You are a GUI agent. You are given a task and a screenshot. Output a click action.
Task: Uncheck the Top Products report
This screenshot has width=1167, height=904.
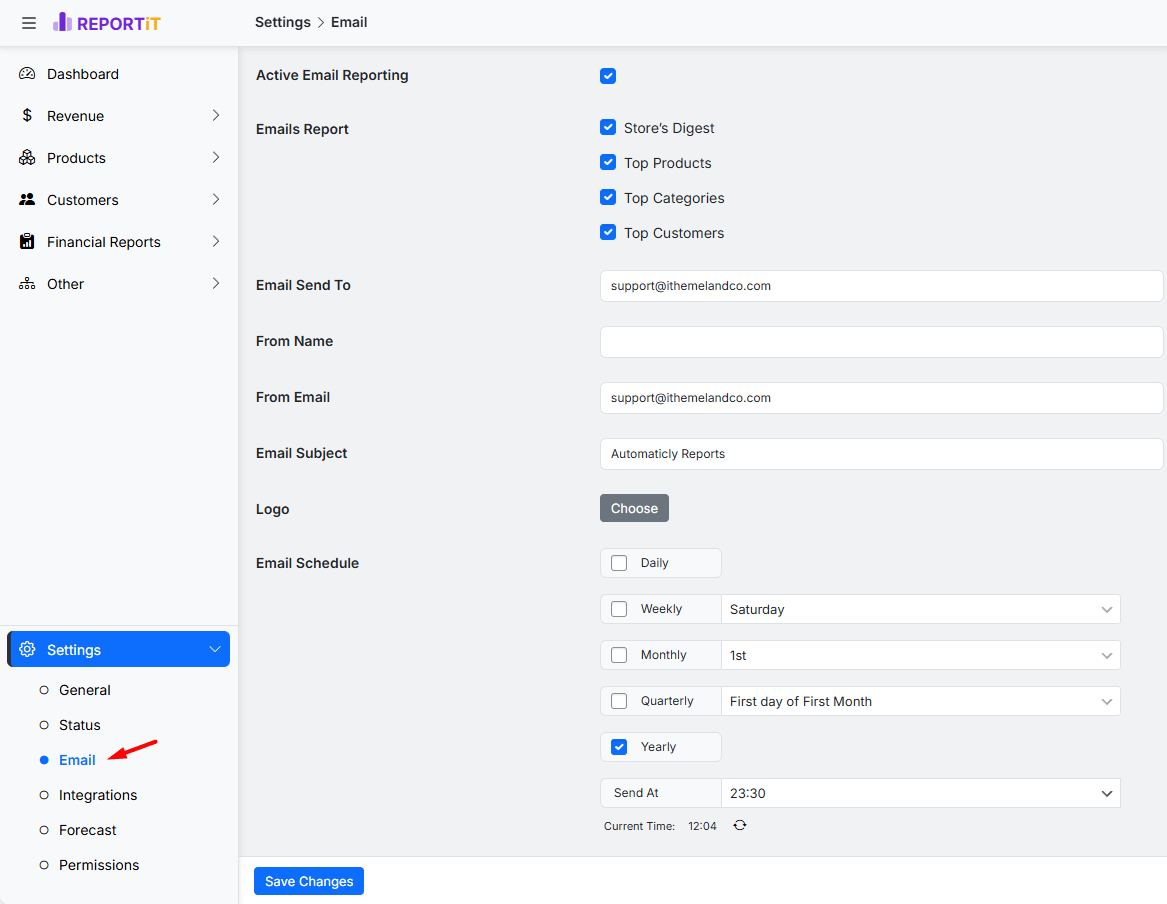(608, 163)
